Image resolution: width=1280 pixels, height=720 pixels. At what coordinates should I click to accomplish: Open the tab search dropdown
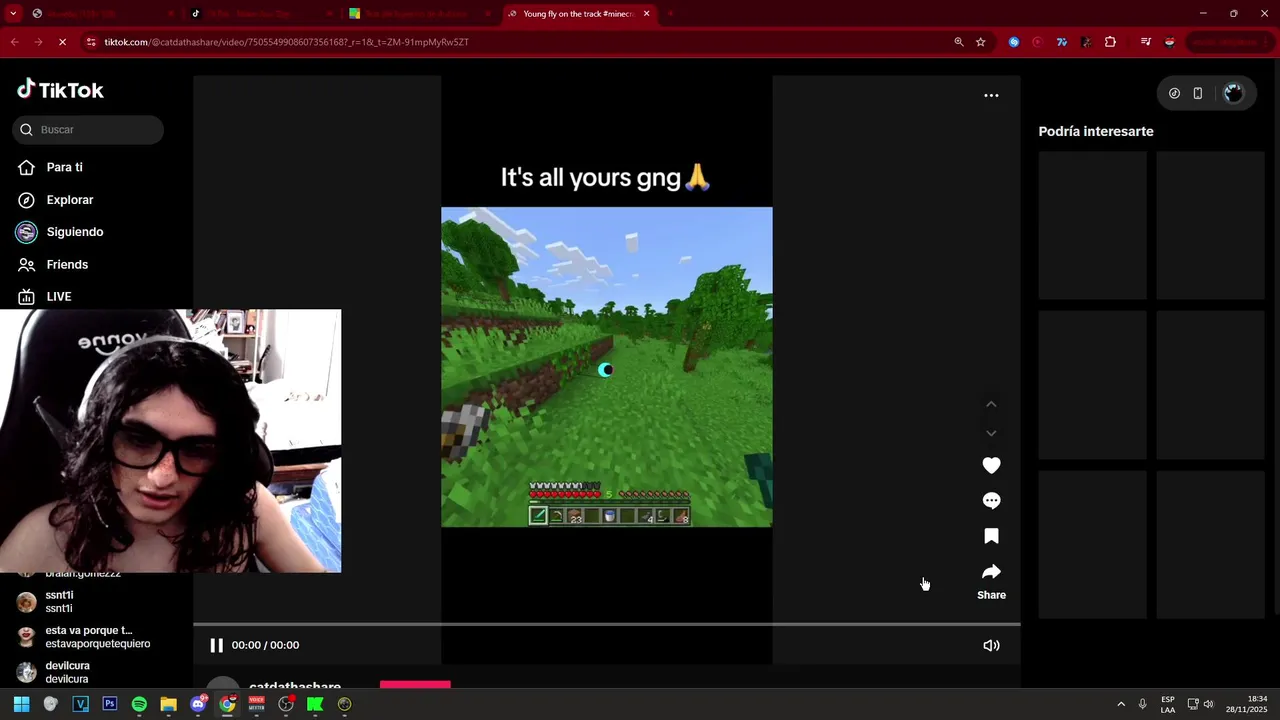[x=13, y=14]
